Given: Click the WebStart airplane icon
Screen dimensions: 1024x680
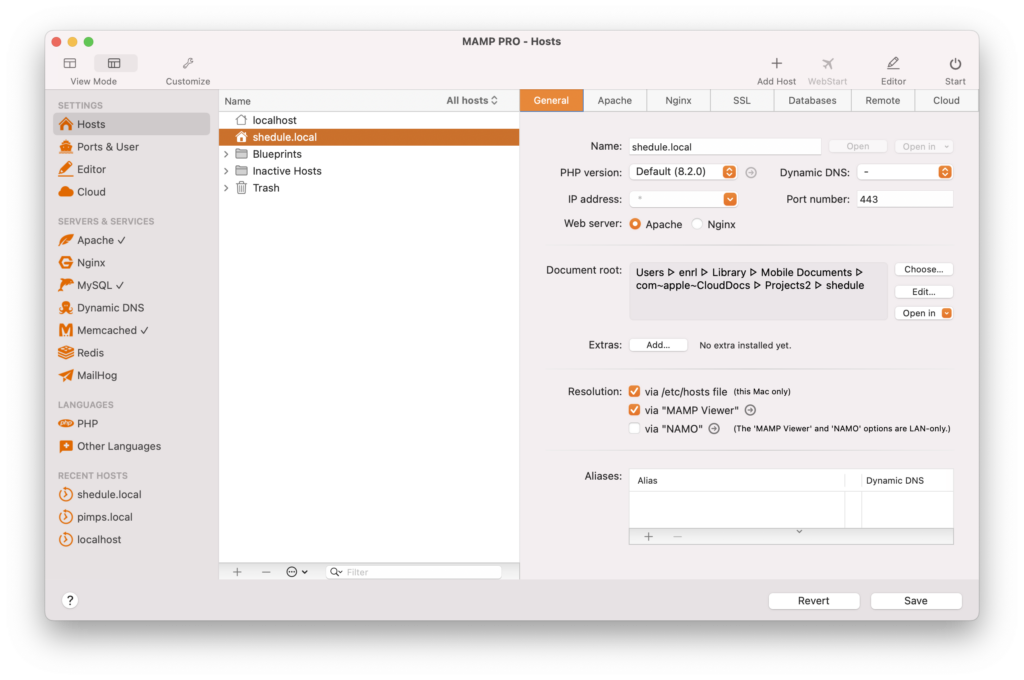Looking at the screenshot, I should click(x=827, y=63).
